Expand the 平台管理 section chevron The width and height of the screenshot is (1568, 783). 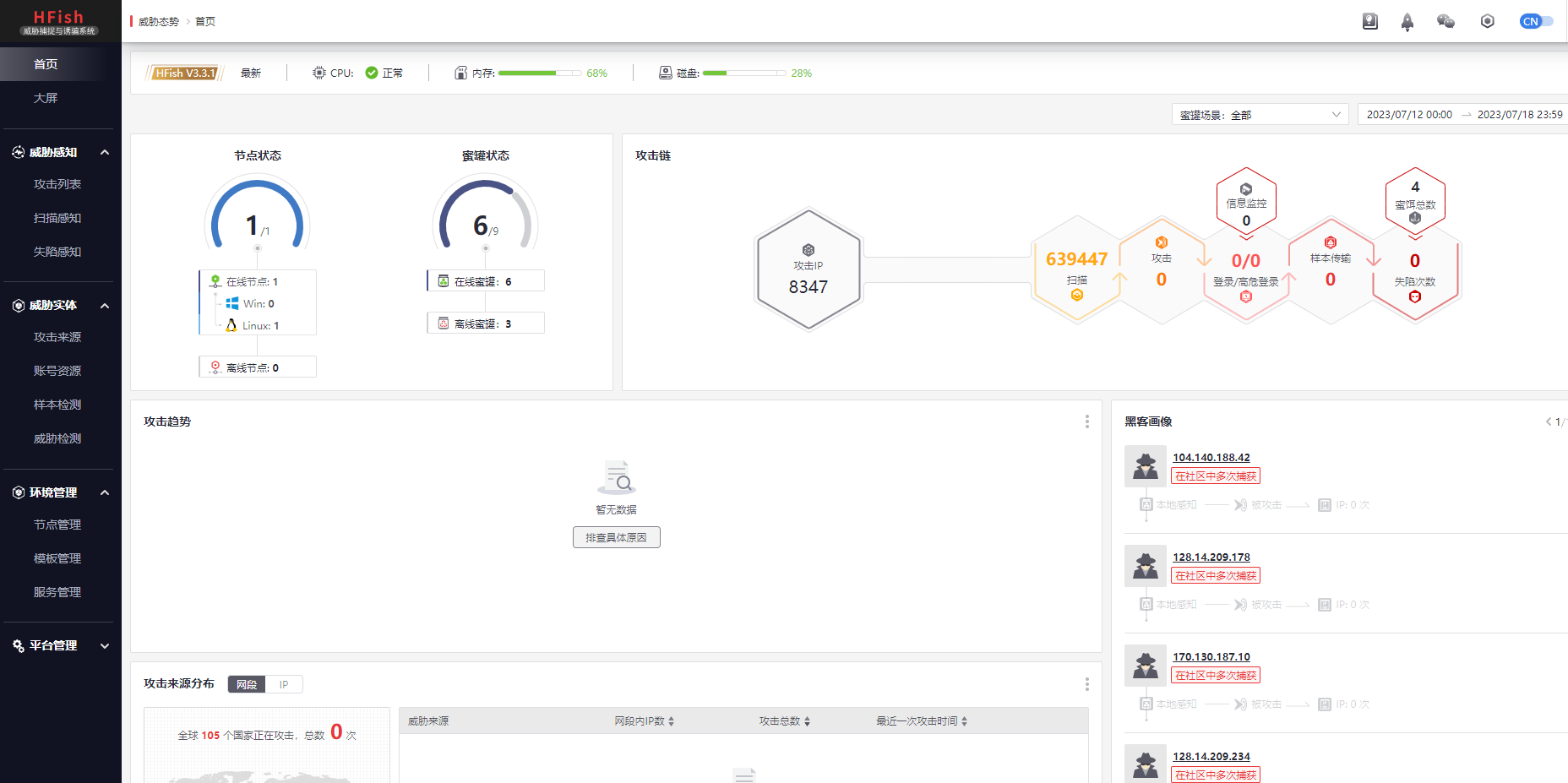(105, 645)
